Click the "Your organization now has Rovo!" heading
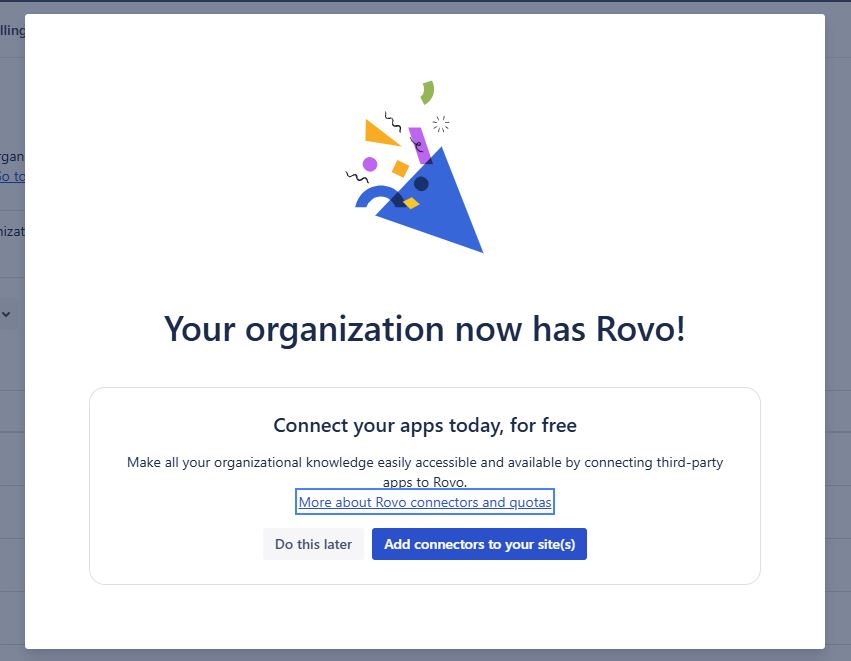 (425, 329)
